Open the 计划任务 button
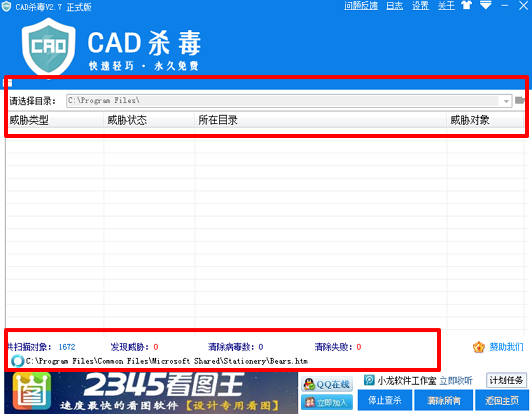532x414 pixels. (506, 380)
